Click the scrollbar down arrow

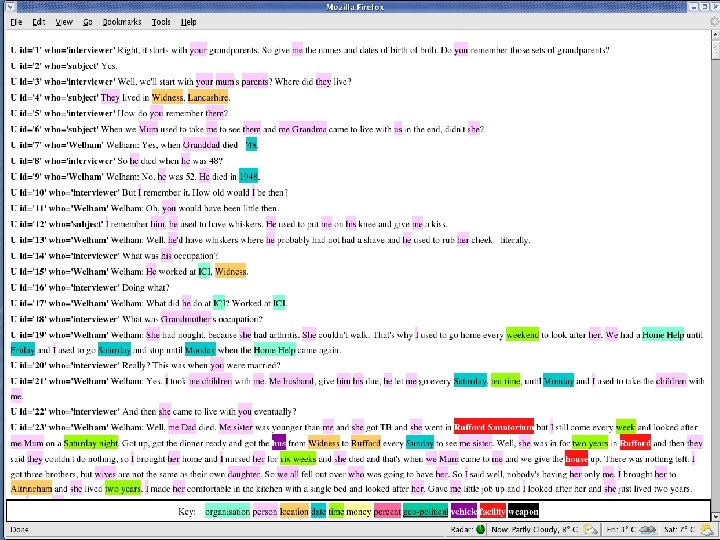[x=715, y=517]
